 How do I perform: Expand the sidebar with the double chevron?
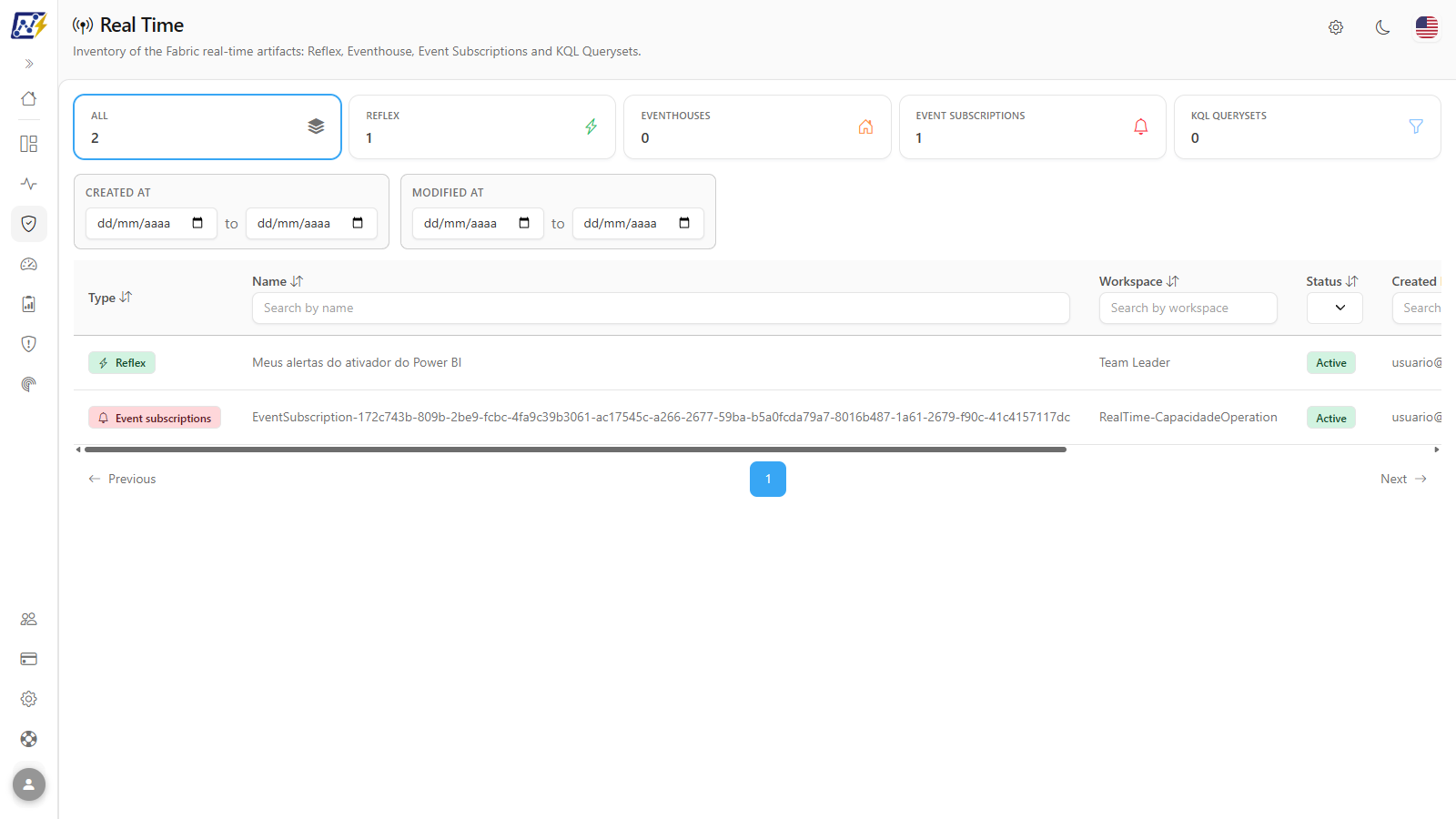click(x=29, y=64)
